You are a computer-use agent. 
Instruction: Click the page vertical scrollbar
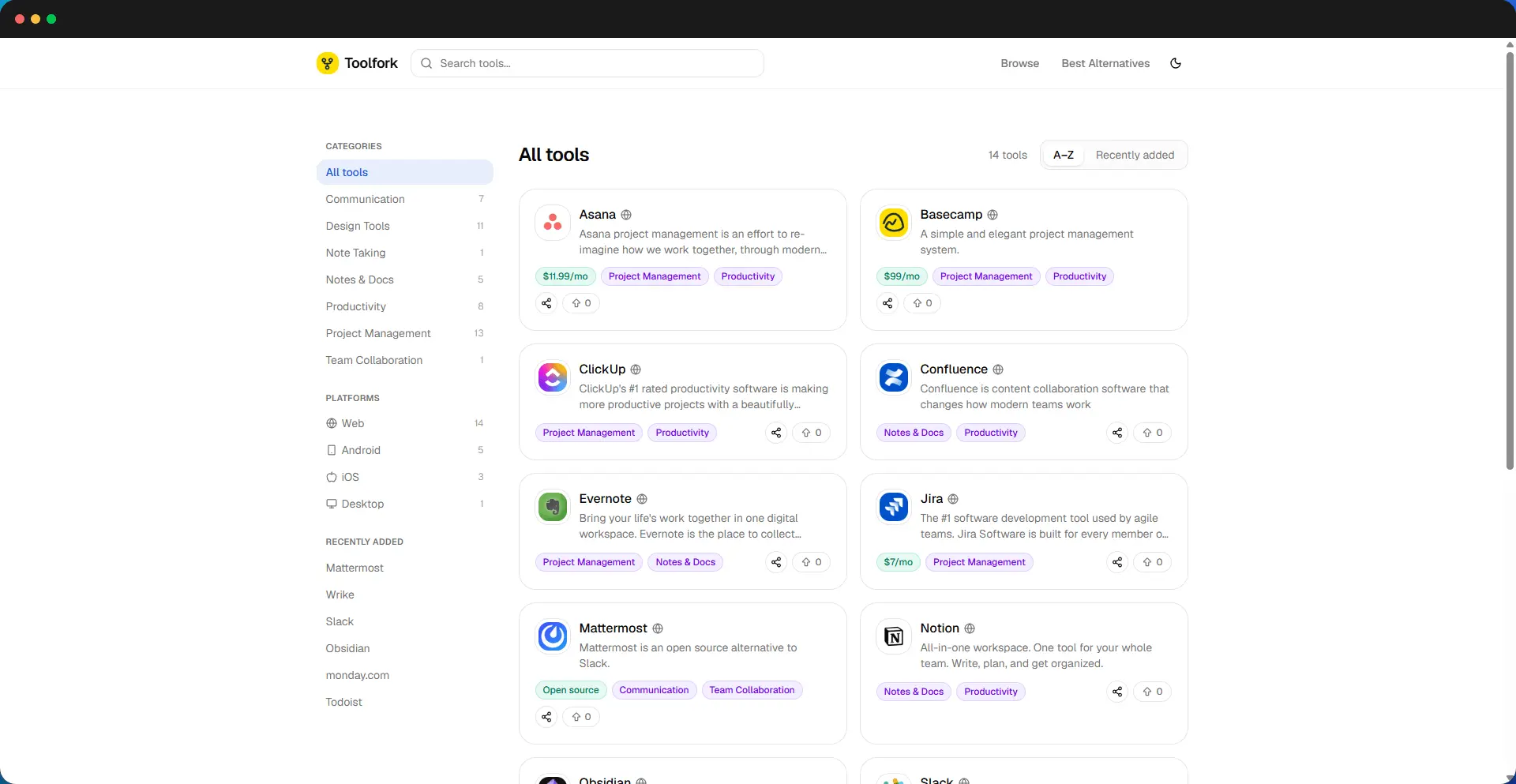tap(1510, 261)
